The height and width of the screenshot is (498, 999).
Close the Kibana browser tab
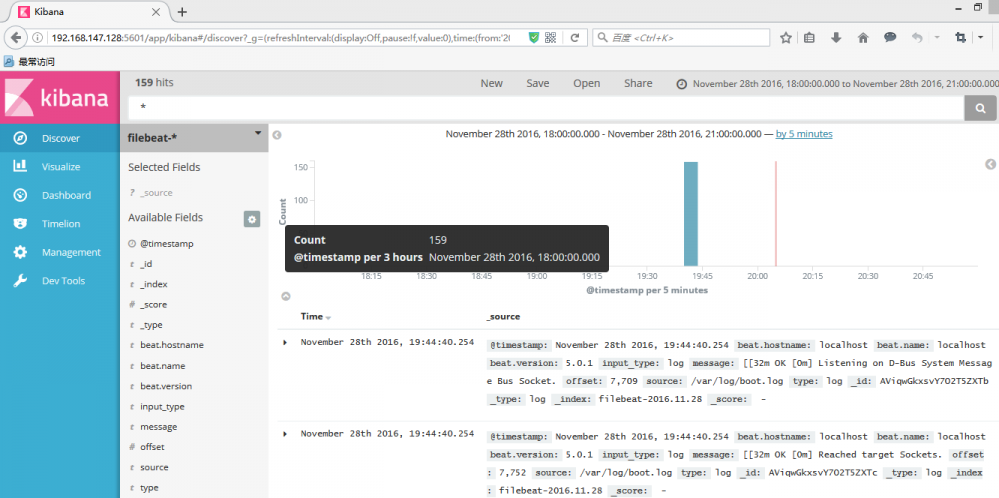pos(156,11)
